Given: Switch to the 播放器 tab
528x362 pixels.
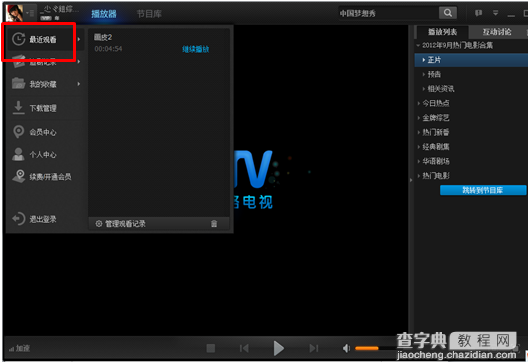Looking at the screenshot, I should pos(104,14).
